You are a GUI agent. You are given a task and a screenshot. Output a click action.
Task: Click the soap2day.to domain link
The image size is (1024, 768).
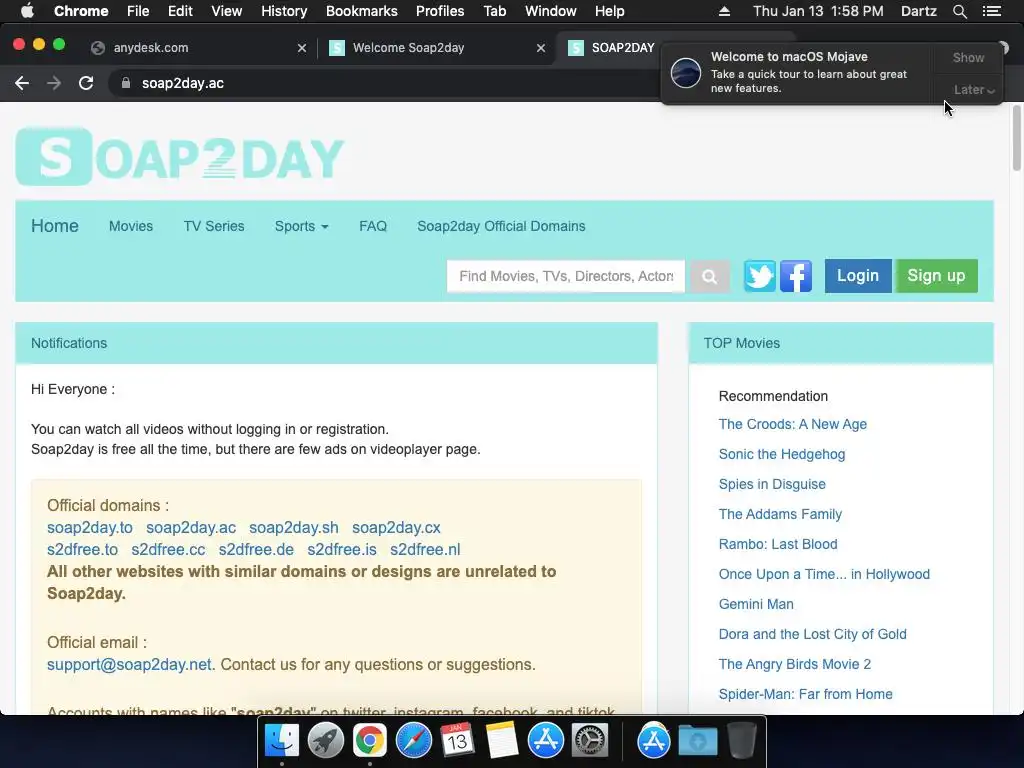[89, 528]
